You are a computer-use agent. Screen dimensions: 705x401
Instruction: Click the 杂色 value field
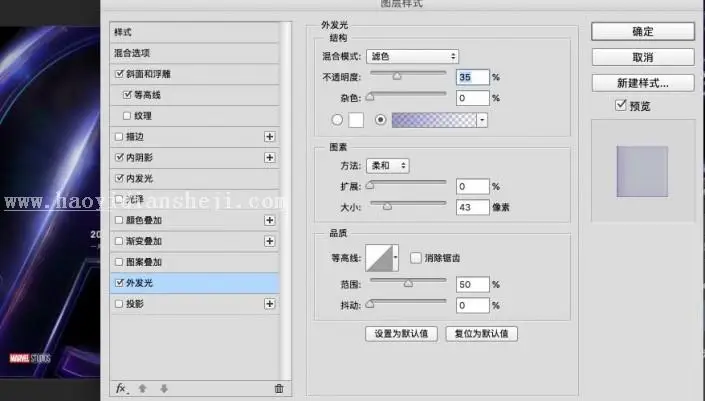tap(473, 98)
